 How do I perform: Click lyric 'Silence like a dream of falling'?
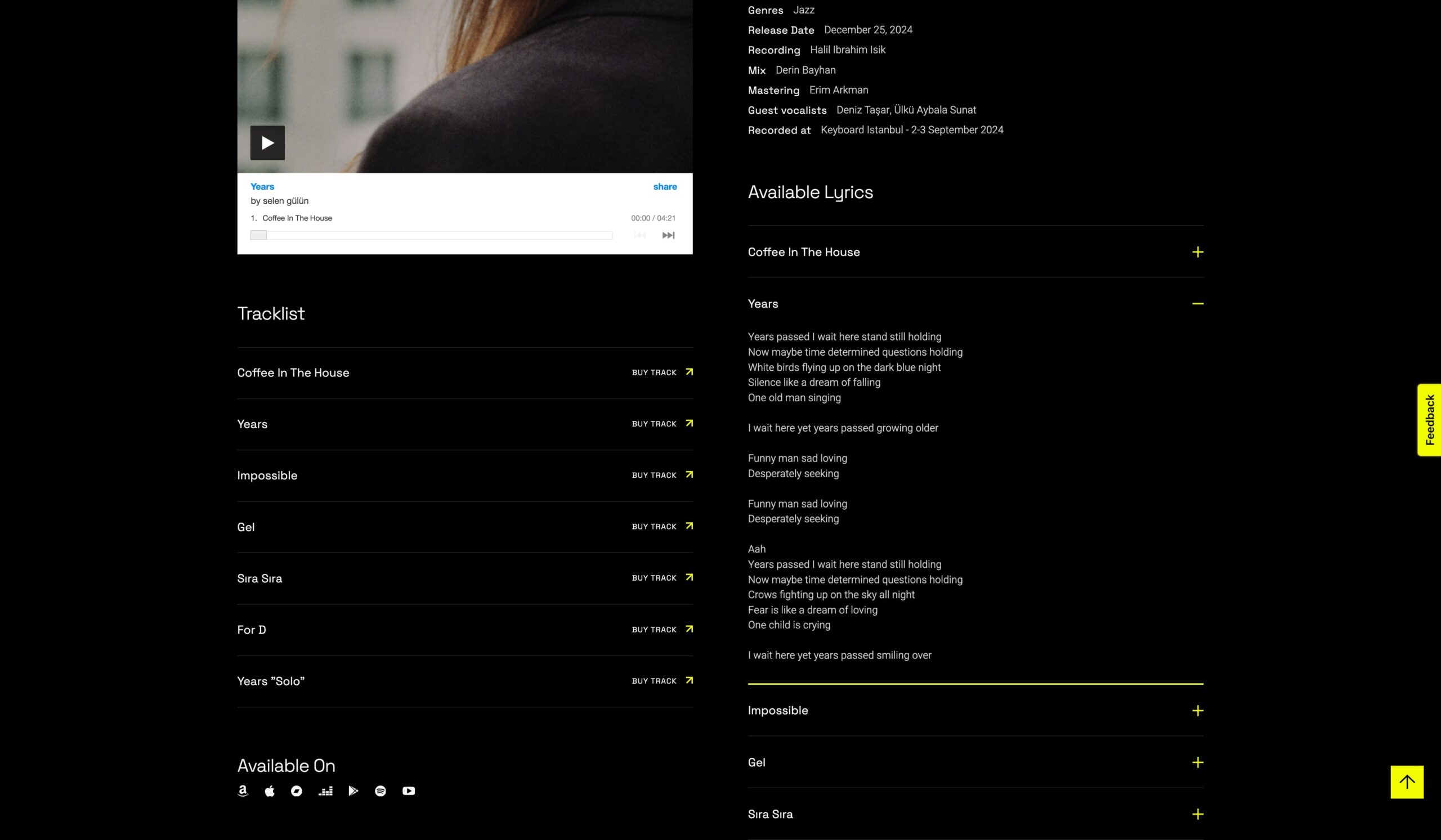813,381
